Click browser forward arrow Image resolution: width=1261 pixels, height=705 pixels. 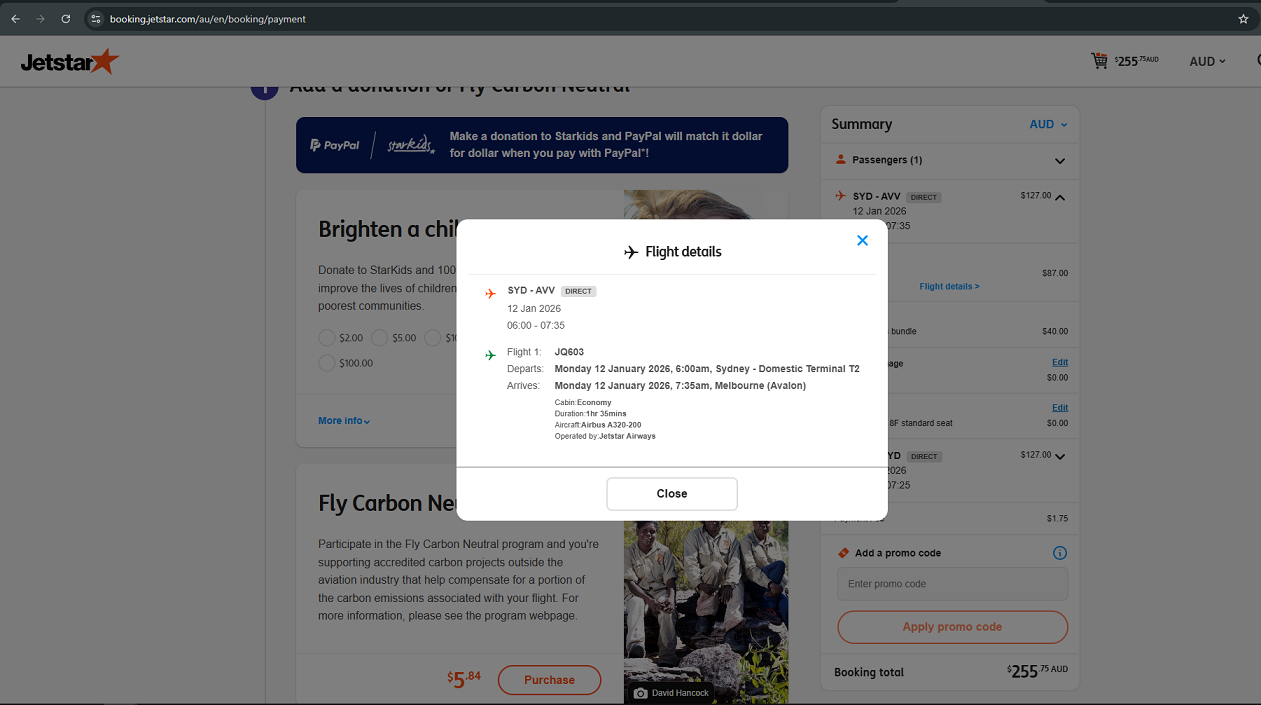point(40,19)
